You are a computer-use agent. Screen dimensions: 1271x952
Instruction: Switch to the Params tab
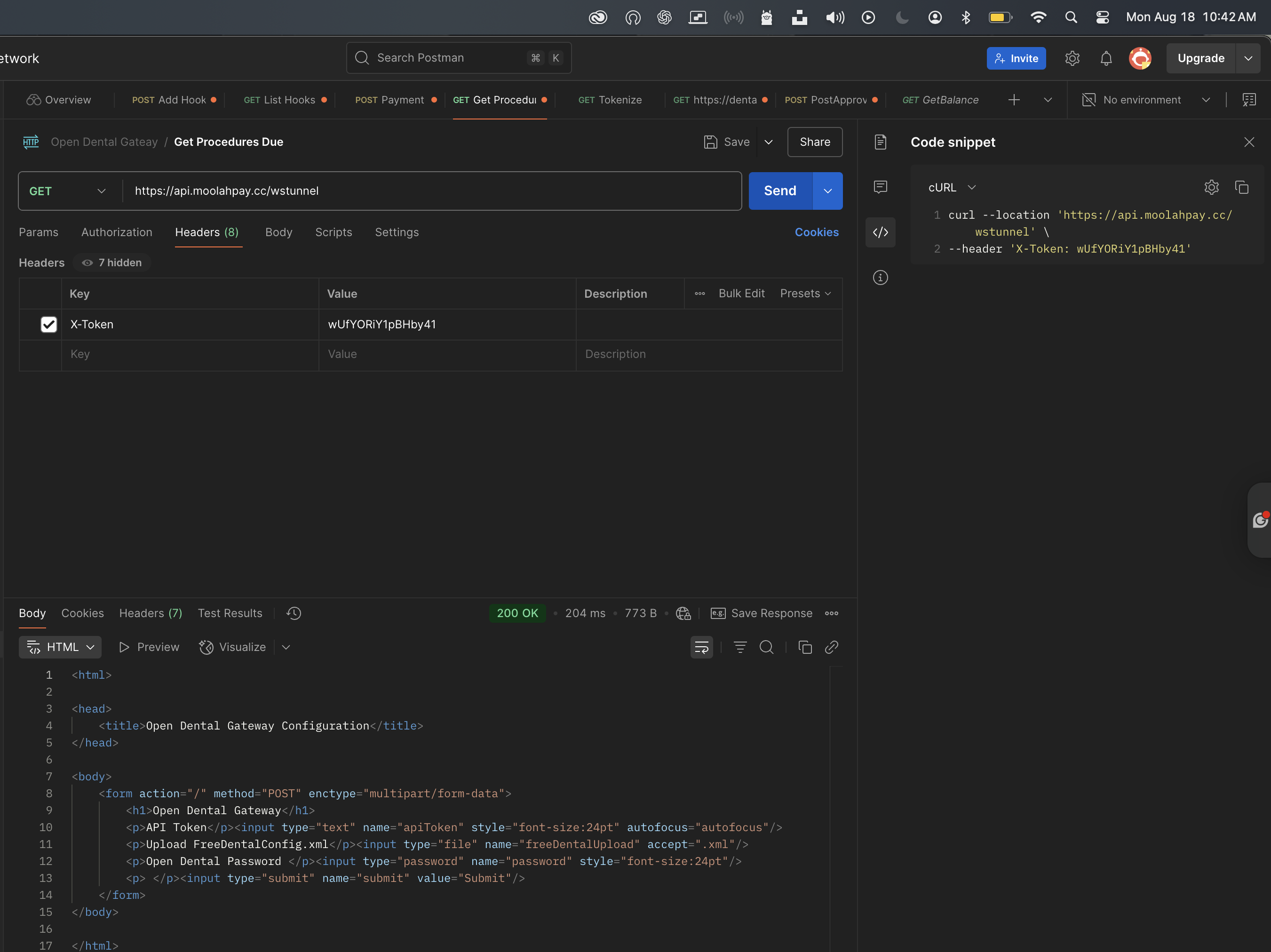pyautogui.click(x=39, y=232)
